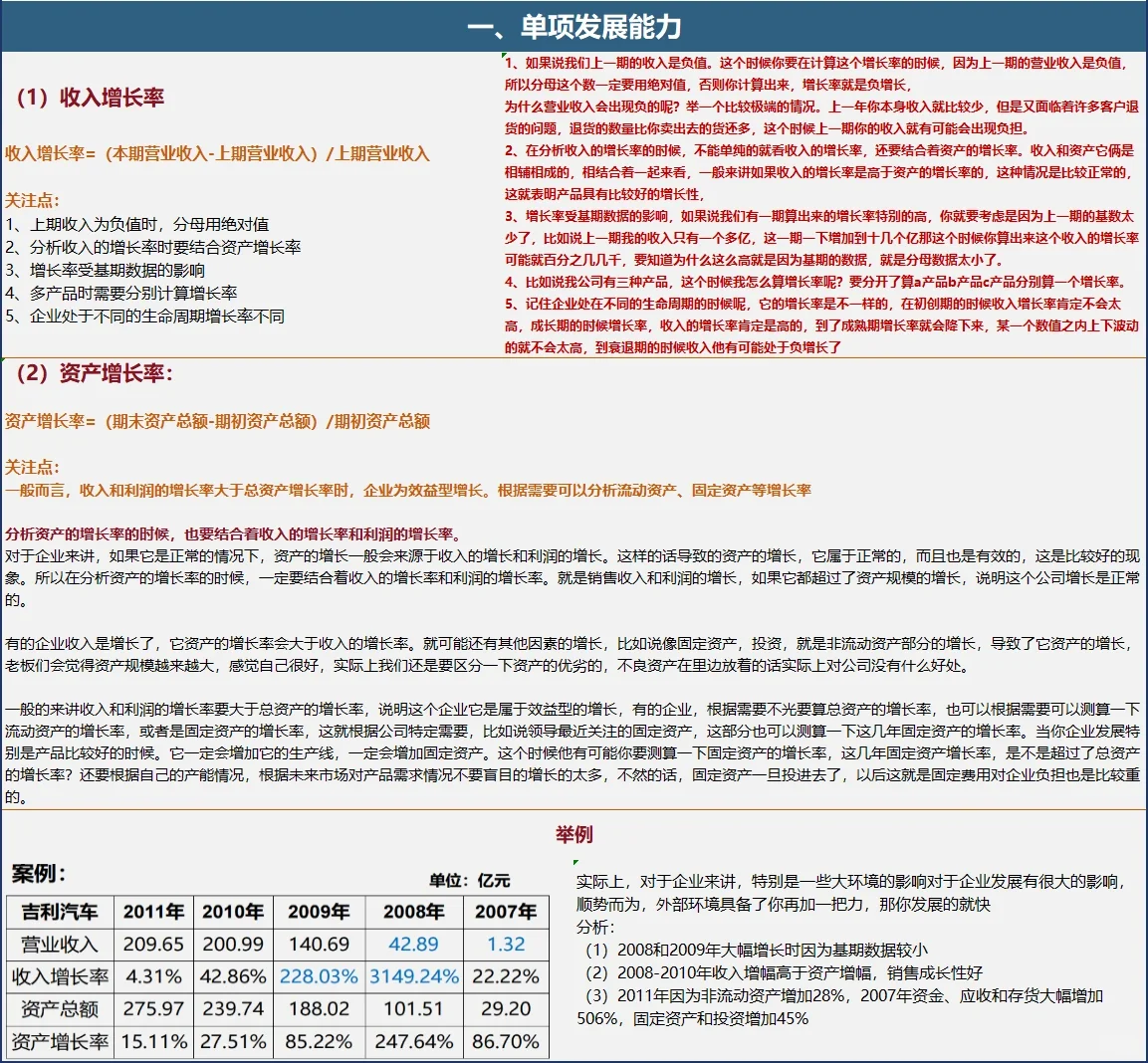Click the cell showing 42.86%

click(x=233, y=976)
